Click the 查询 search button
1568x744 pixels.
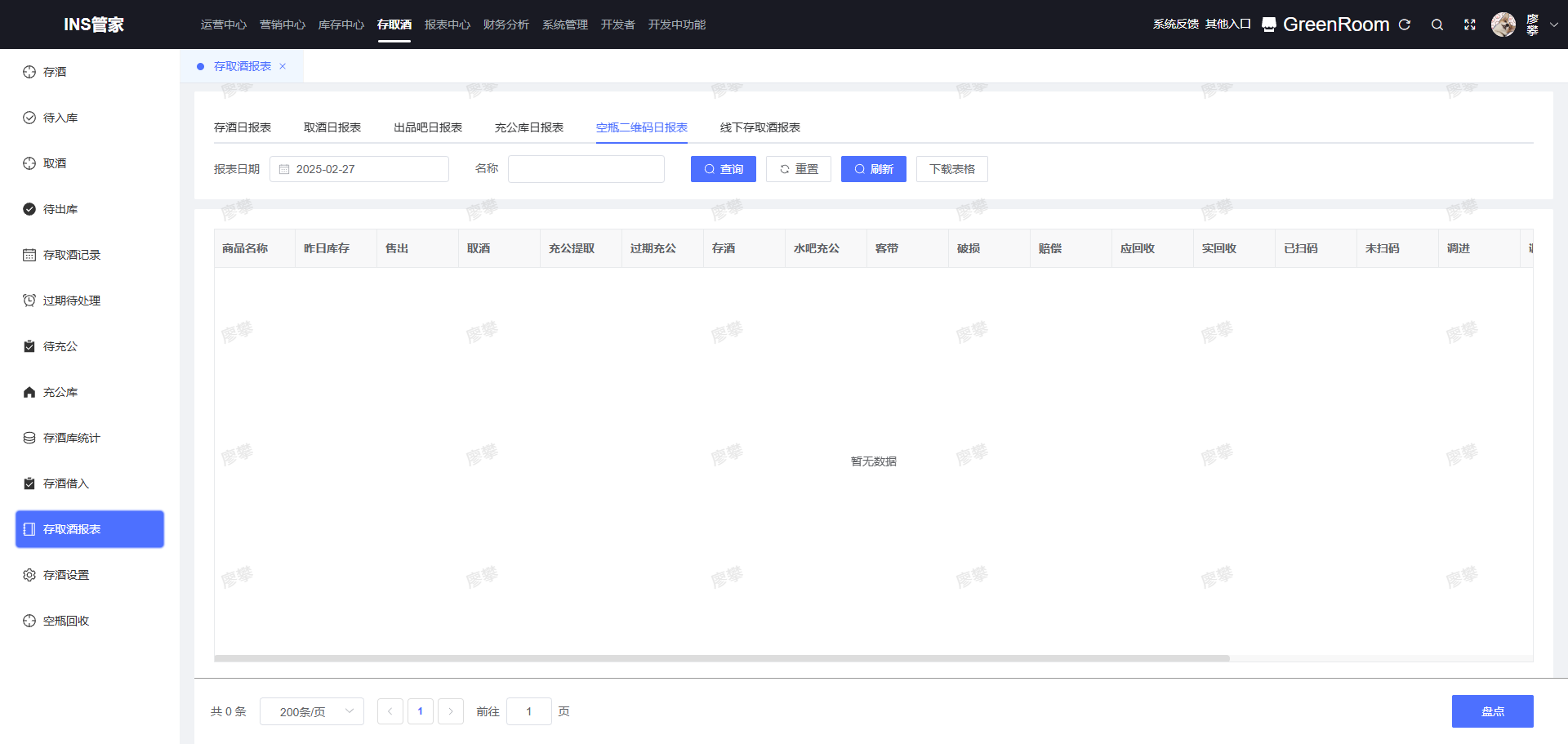point(724,169)
